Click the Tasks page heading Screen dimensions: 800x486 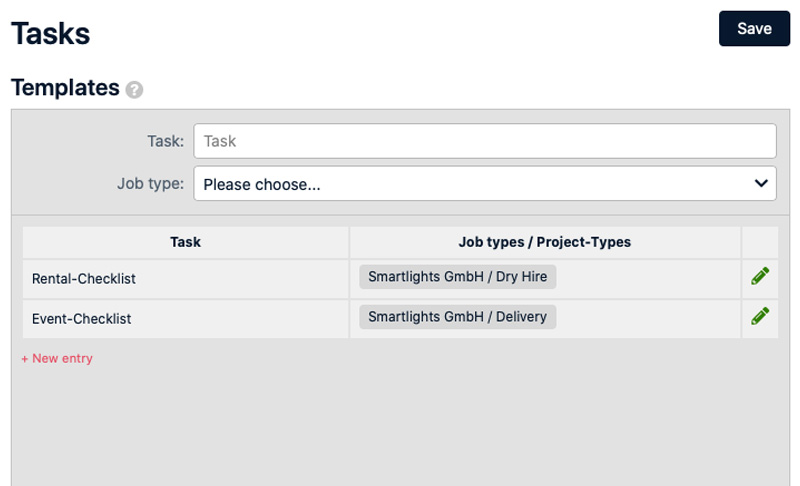coord(51,33)
